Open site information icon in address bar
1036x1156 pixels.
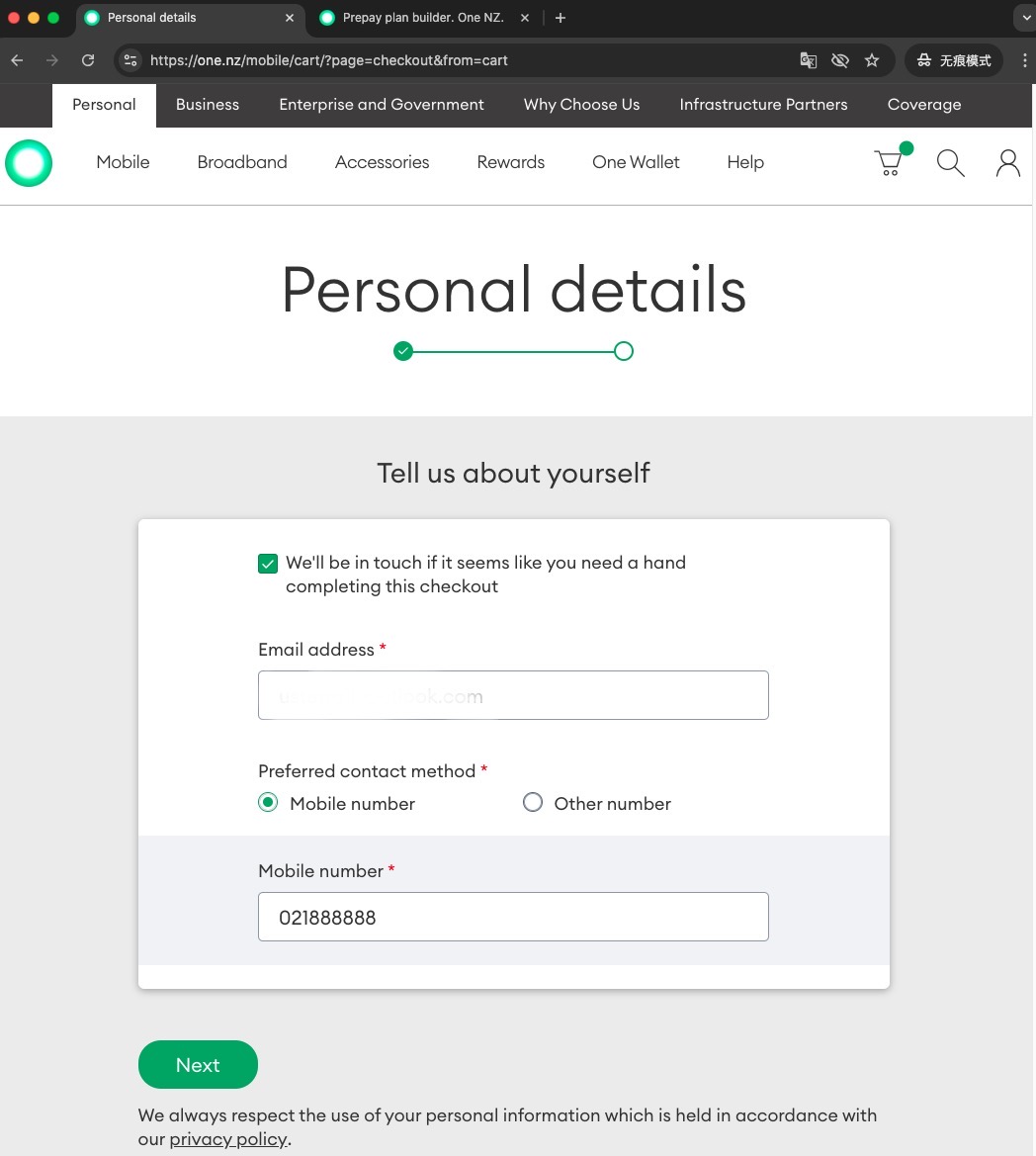[130, 60]
